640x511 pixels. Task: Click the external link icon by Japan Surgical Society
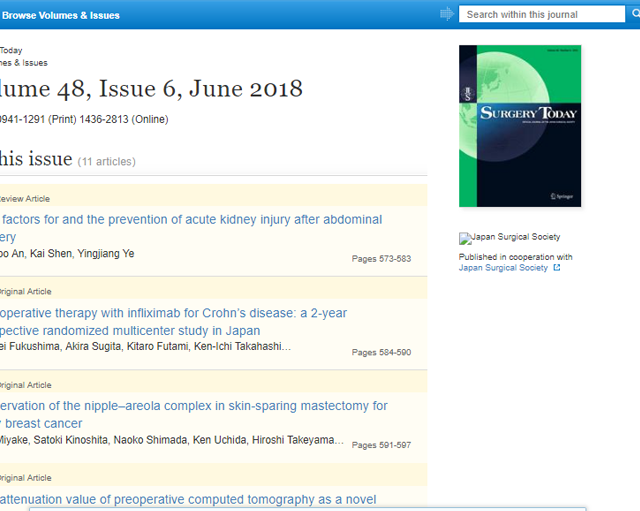557,268
